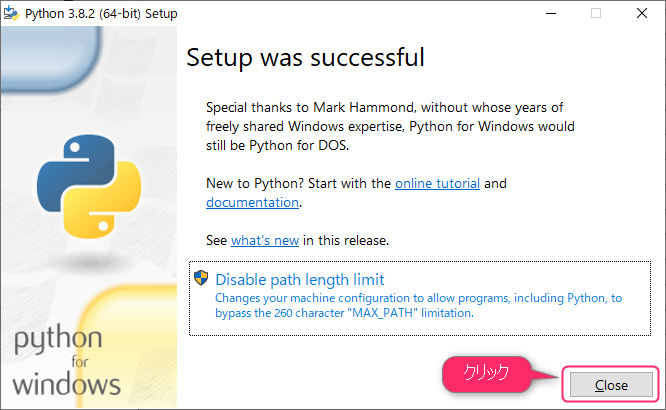Close the setup window with the X icon
Image resolution: width=666 pixels, height=410 pixels.
(642, 14)
